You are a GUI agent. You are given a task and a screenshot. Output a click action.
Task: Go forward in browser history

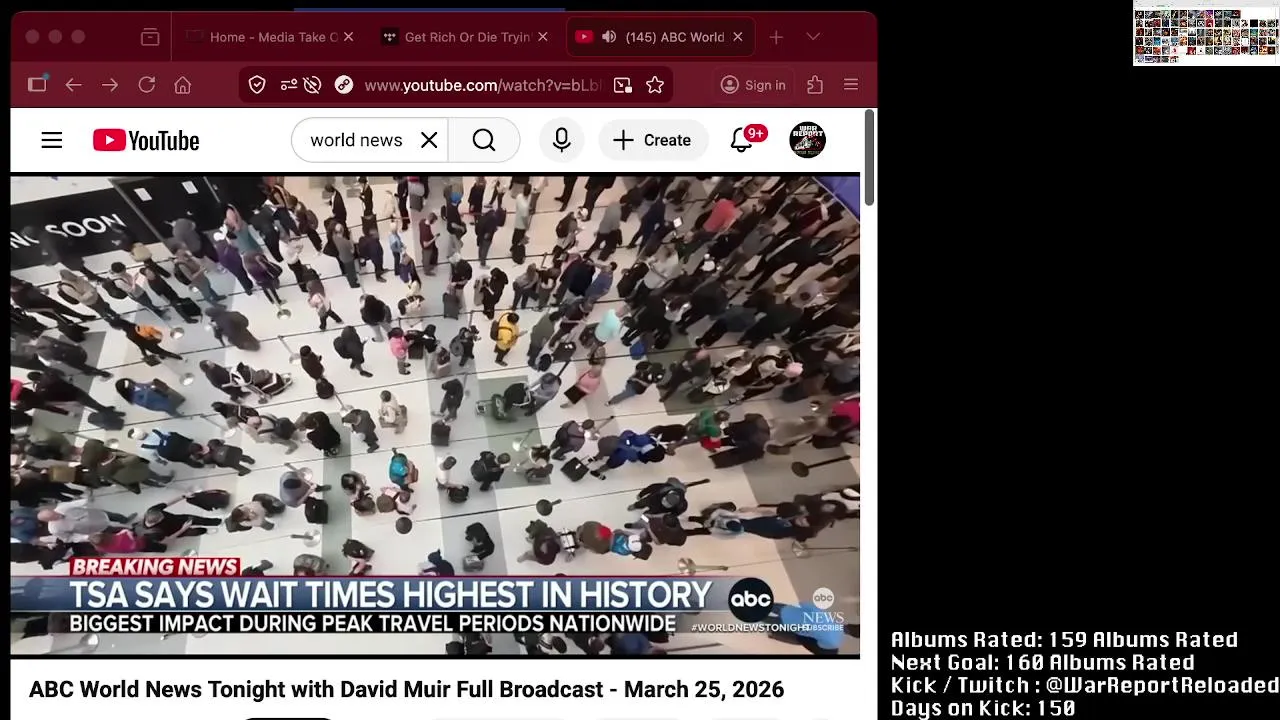point(110,86)
